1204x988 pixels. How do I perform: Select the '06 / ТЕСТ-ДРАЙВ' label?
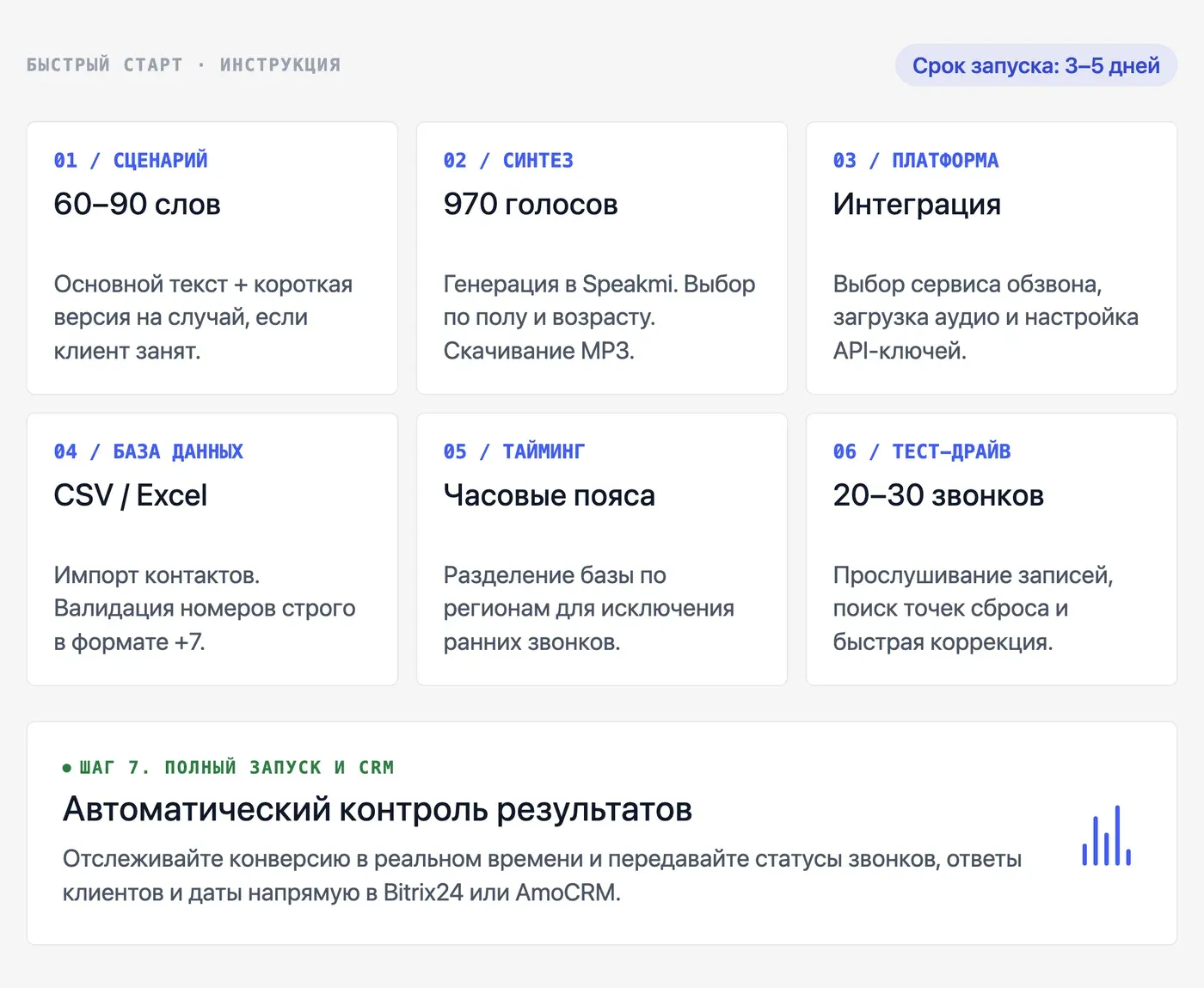922,451
